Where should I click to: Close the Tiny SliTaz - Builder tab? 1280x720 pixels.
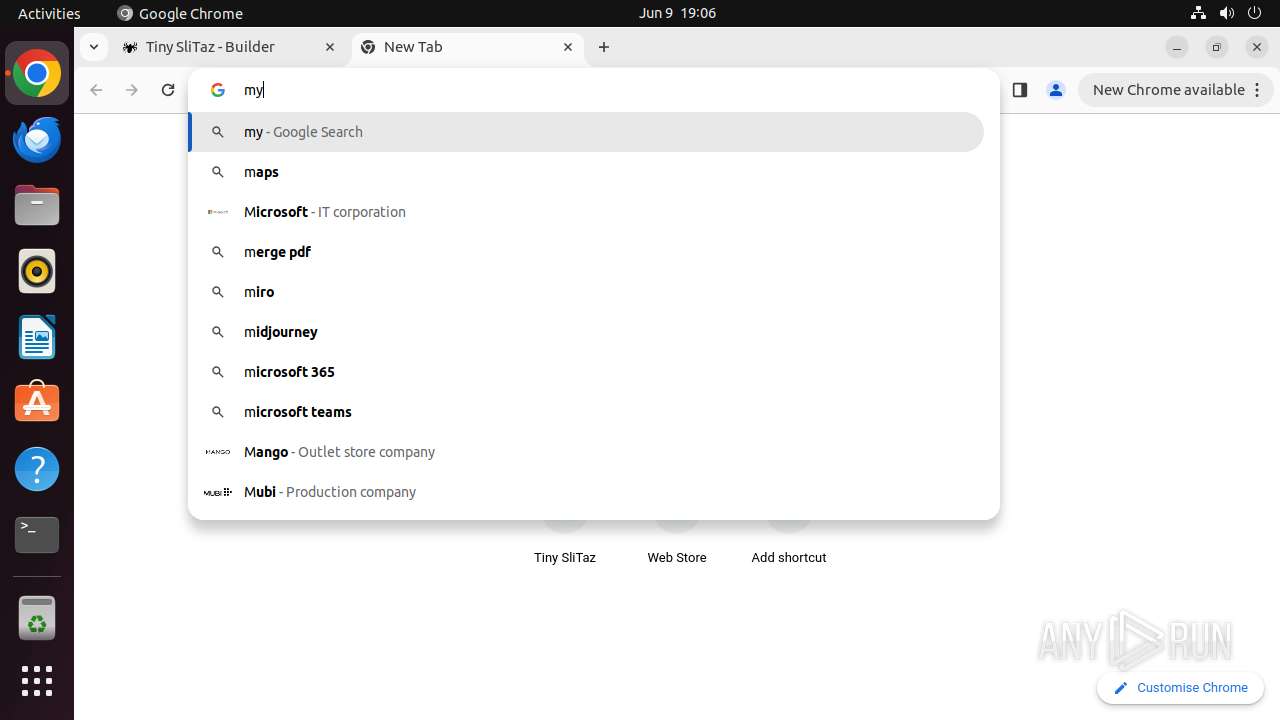pyautogui.click(x=330, y=47)
